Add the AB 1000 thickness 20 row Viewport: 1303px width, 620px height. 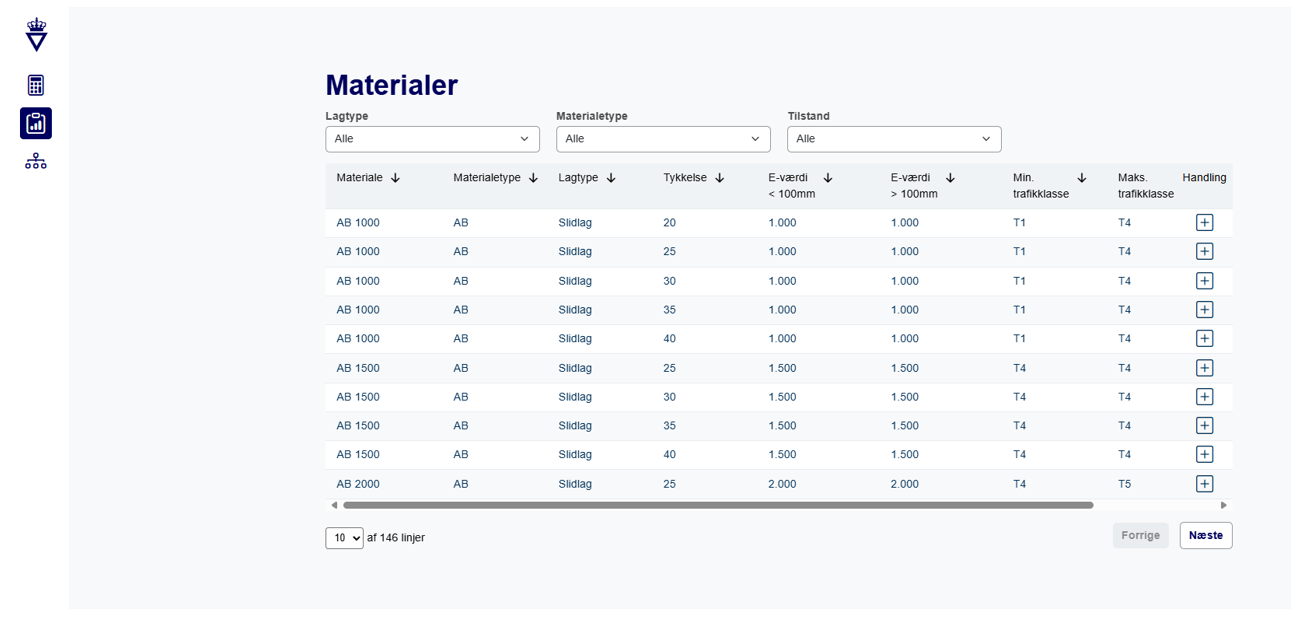[1204, 222]
